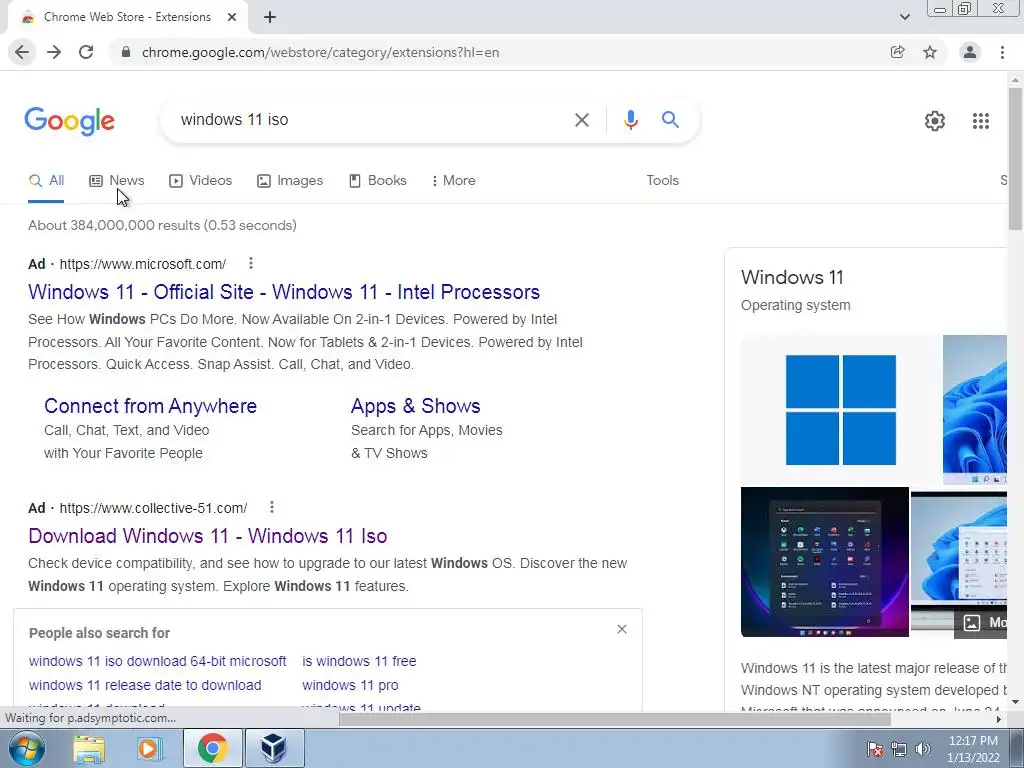
Task: Open the 'Mo…' more images button overlay
Action: click(981, 623)
